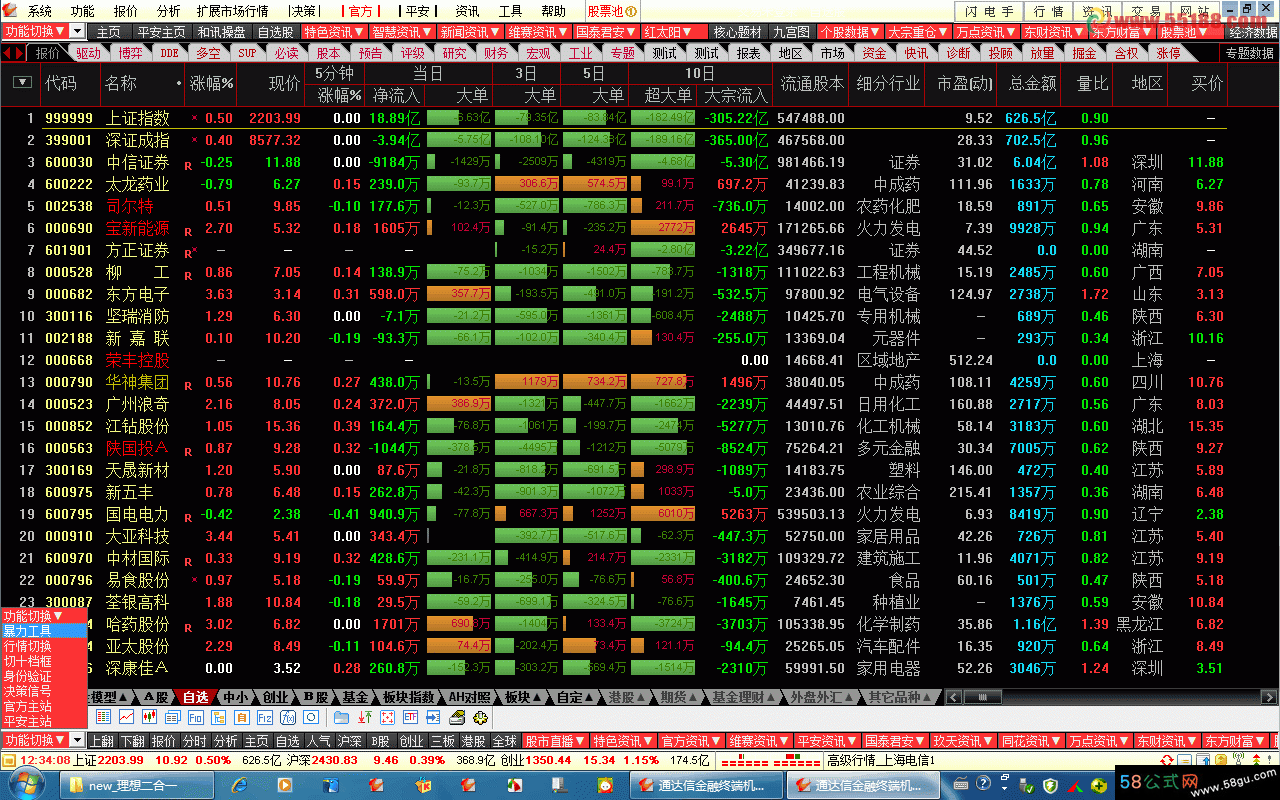This screenshot has height=800, width=1280.
Task: Select the 国电电力 stock row name
Action: pyautogui.click(x=138, y=514)
